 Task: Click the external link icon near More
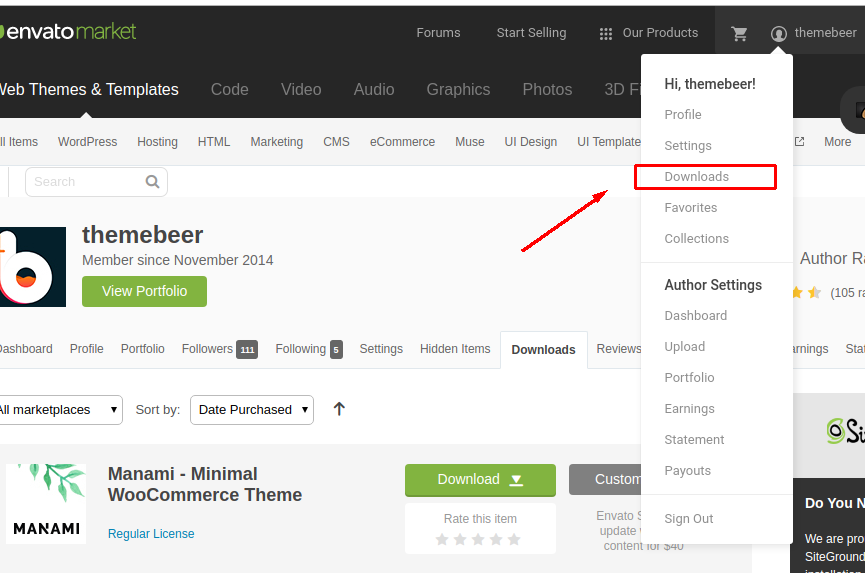pyautogui.click(x=799, y=142)
